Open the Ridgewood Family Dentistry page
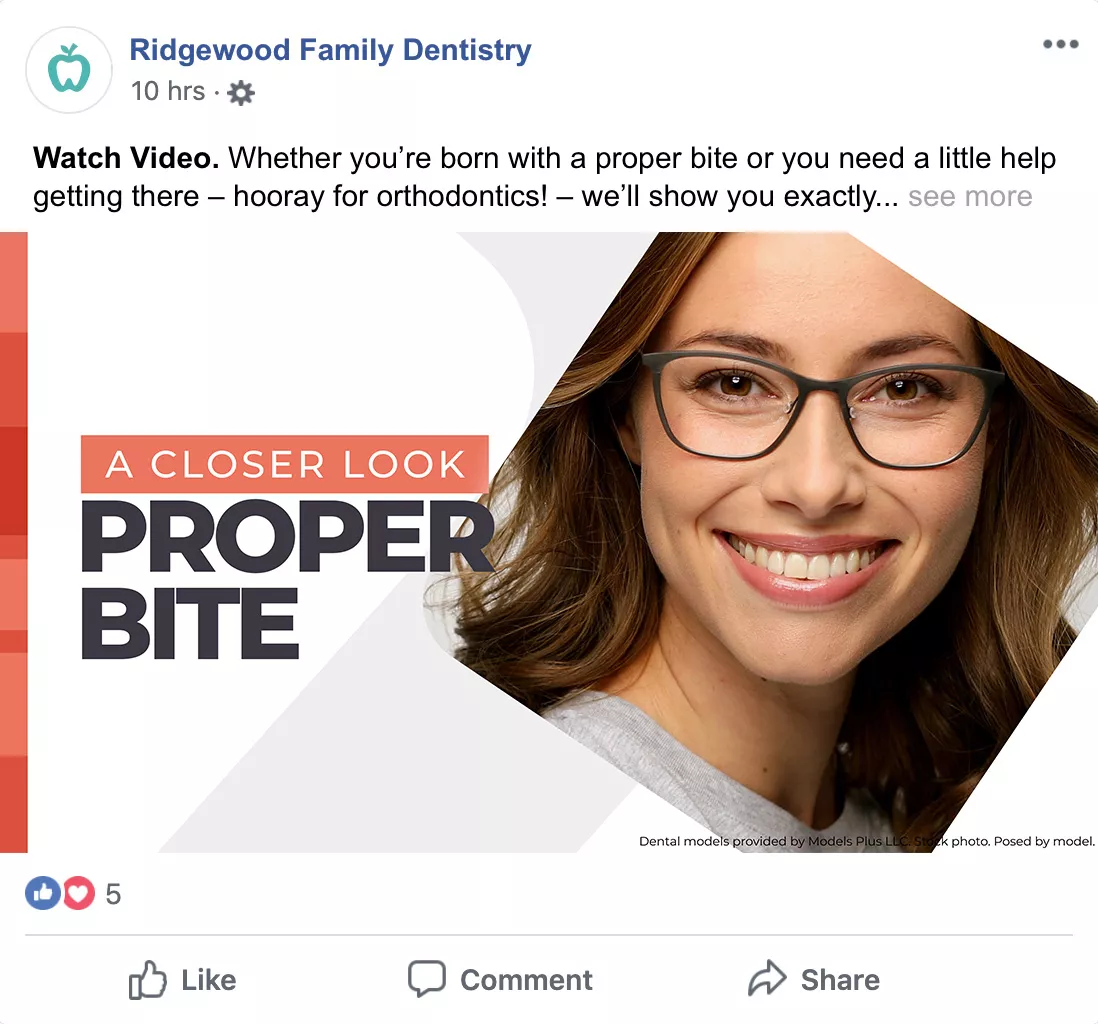 coord(330,50)
